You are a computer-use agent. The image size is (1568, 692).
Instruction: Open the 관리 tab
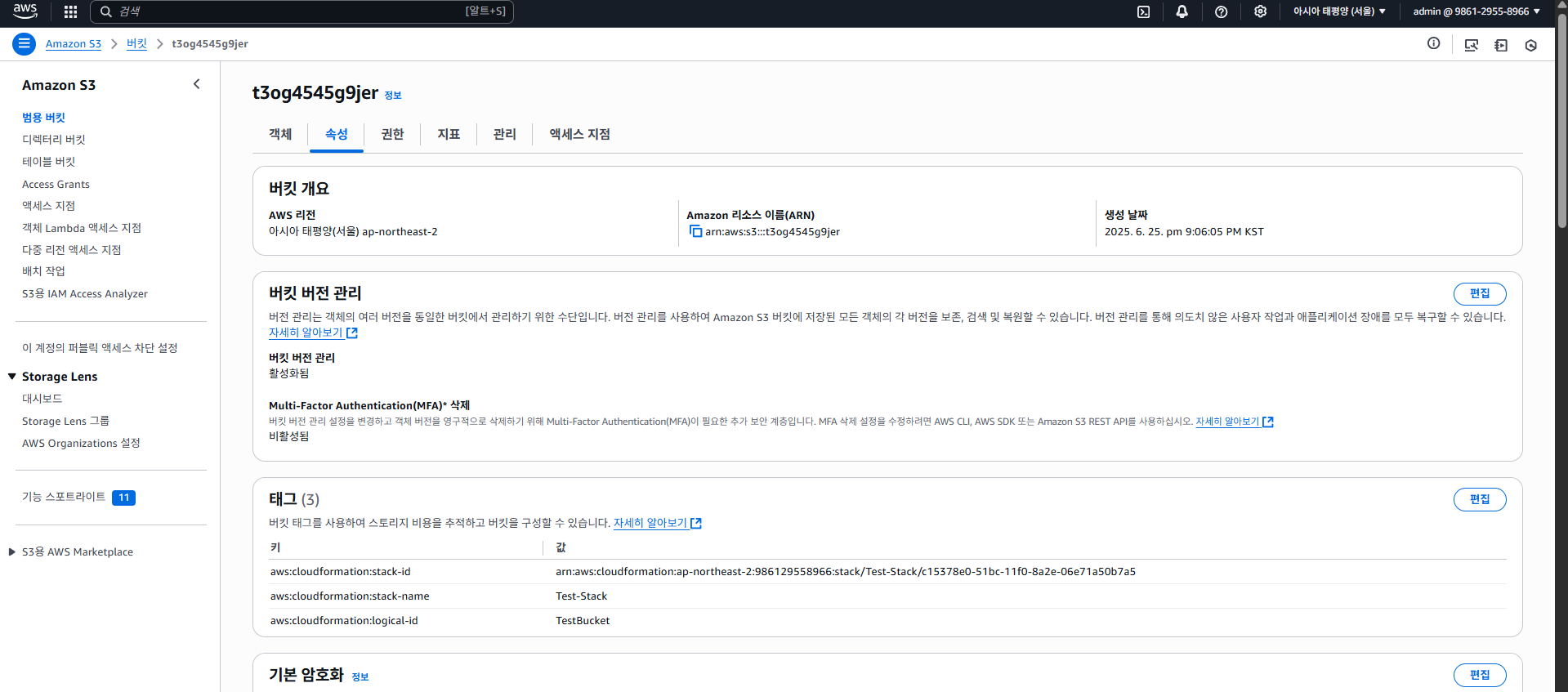pos(504,134)
